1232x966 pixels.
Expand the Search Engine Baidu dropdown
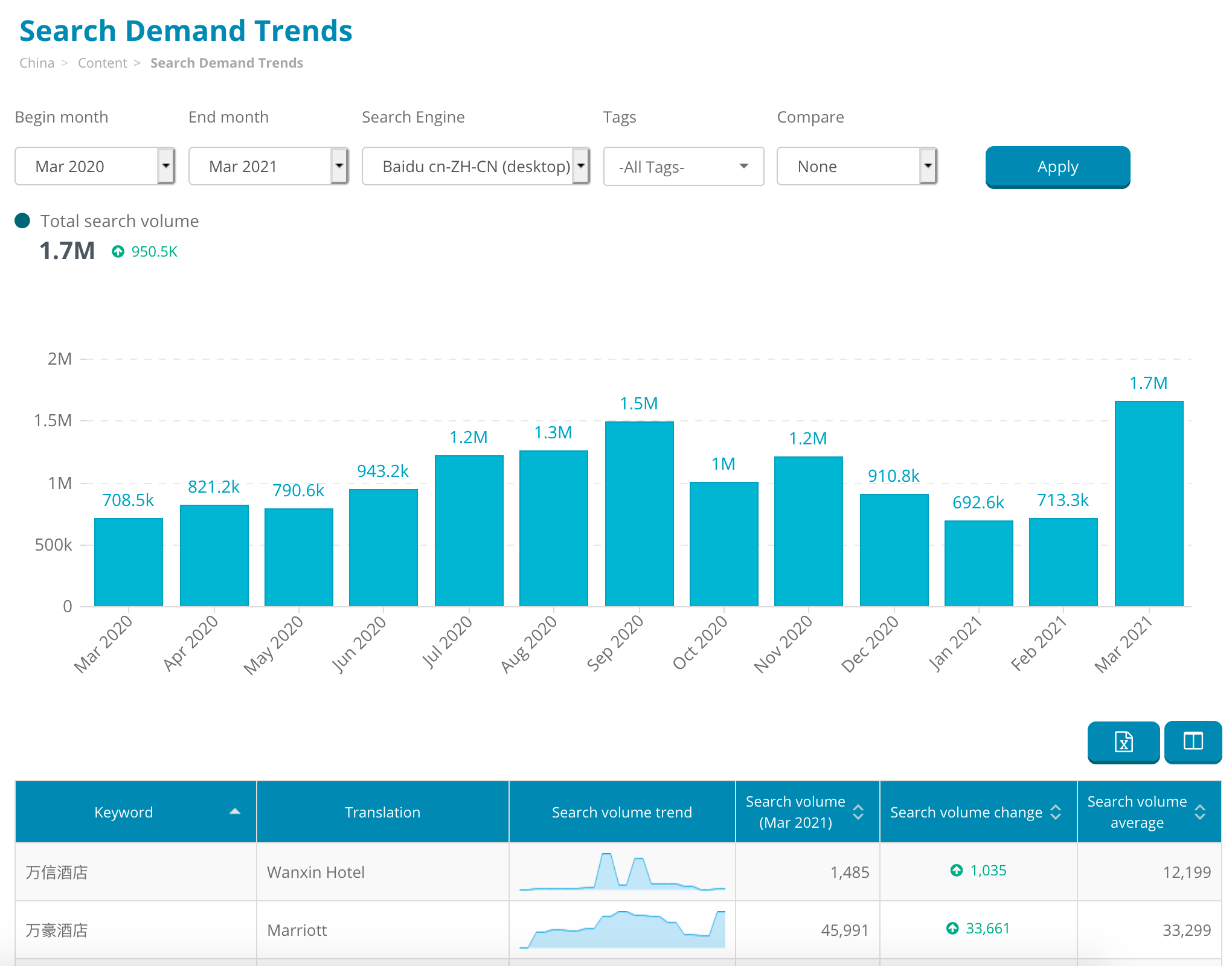476,166
